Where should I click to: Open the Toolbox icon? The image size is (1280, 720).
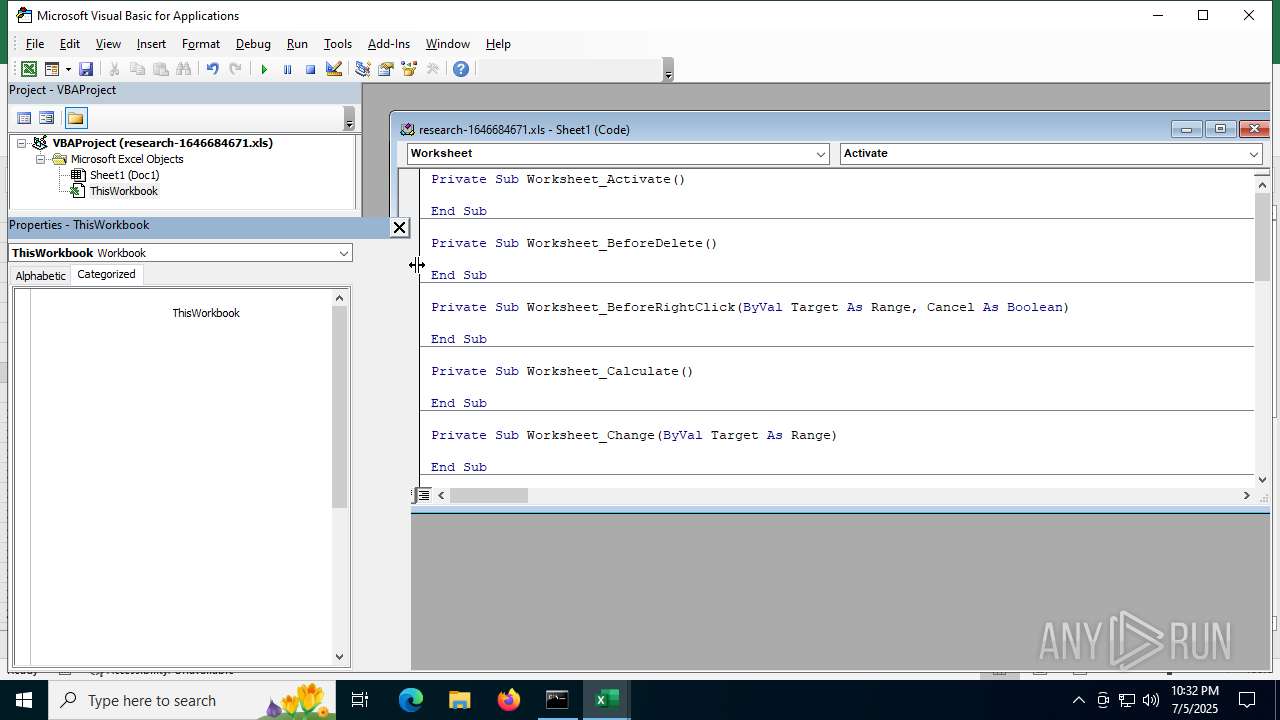(432, 69)
